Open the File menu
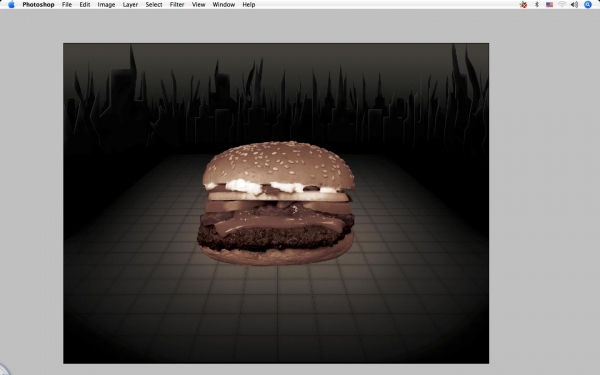Viewport: 600px width, 375px height. coord(67,5)
